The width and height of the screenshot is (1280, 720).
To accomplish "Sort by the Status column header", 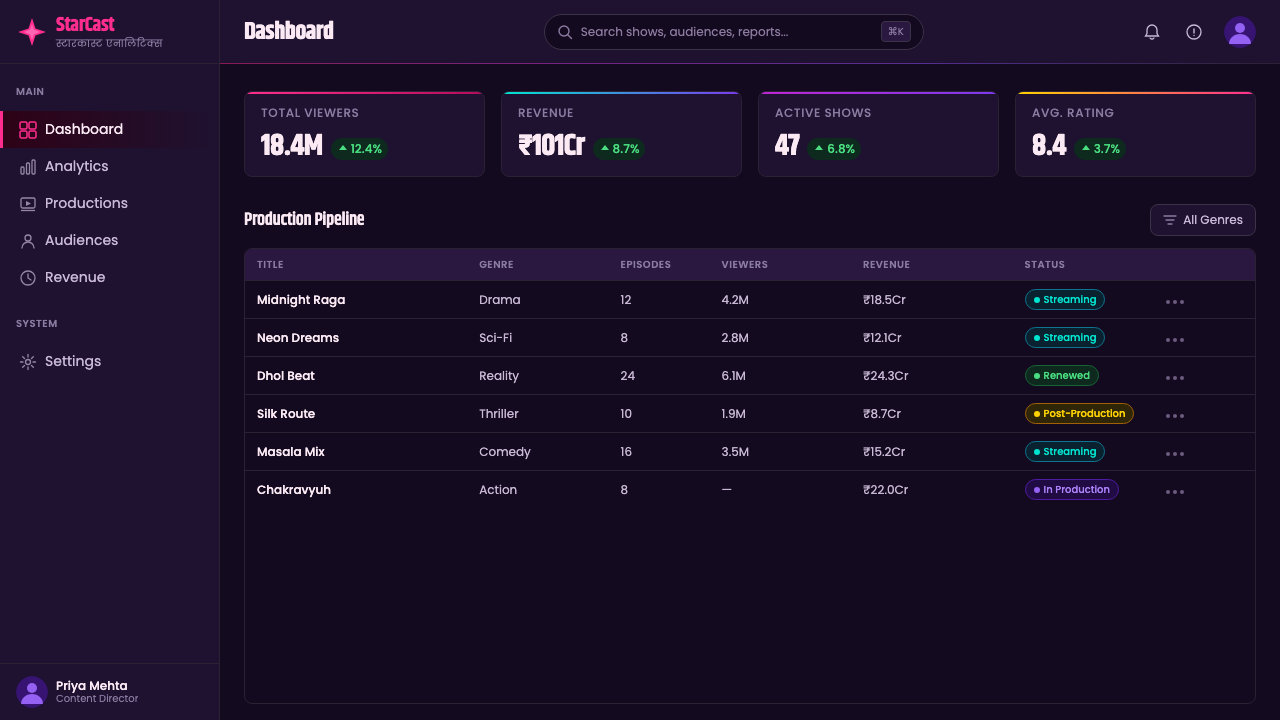I will (1044, 265).
